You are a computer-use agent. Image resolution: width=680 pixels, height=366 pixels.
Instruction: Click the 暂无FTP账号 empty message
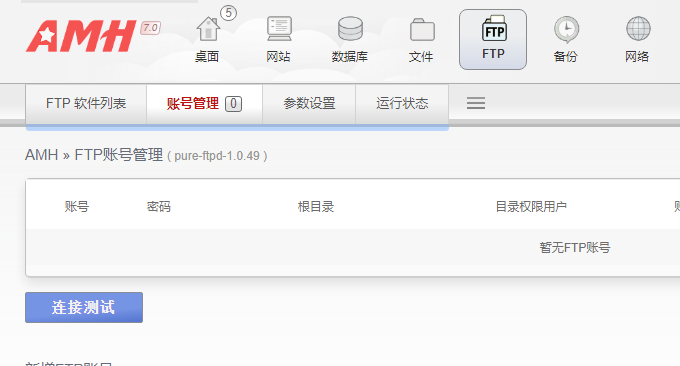pyautogui.click(x=575, y=248)
